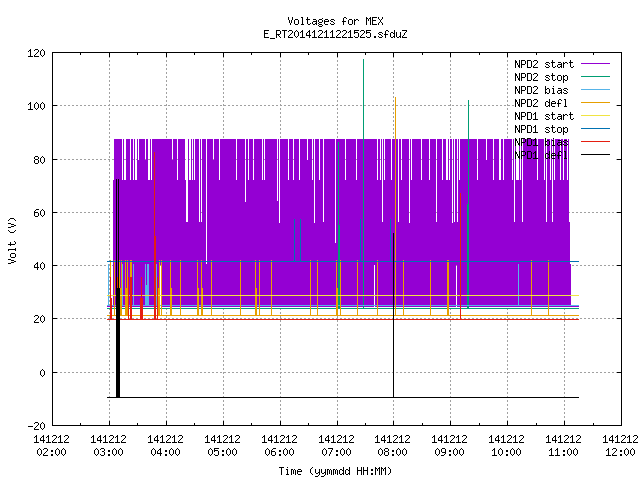
Task: Click the y-axis tick value 0
Action: (42, 373)
